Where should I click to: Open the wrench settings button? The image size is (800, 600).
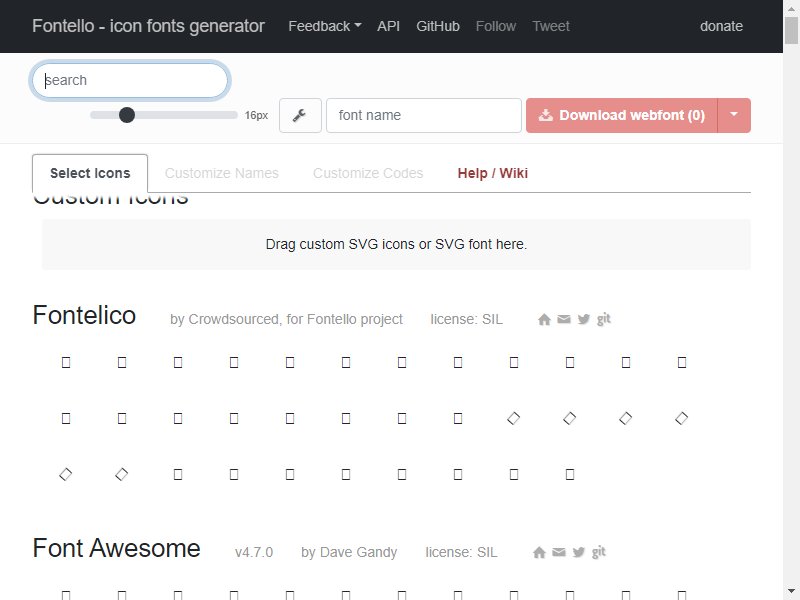tap(300, 115)
